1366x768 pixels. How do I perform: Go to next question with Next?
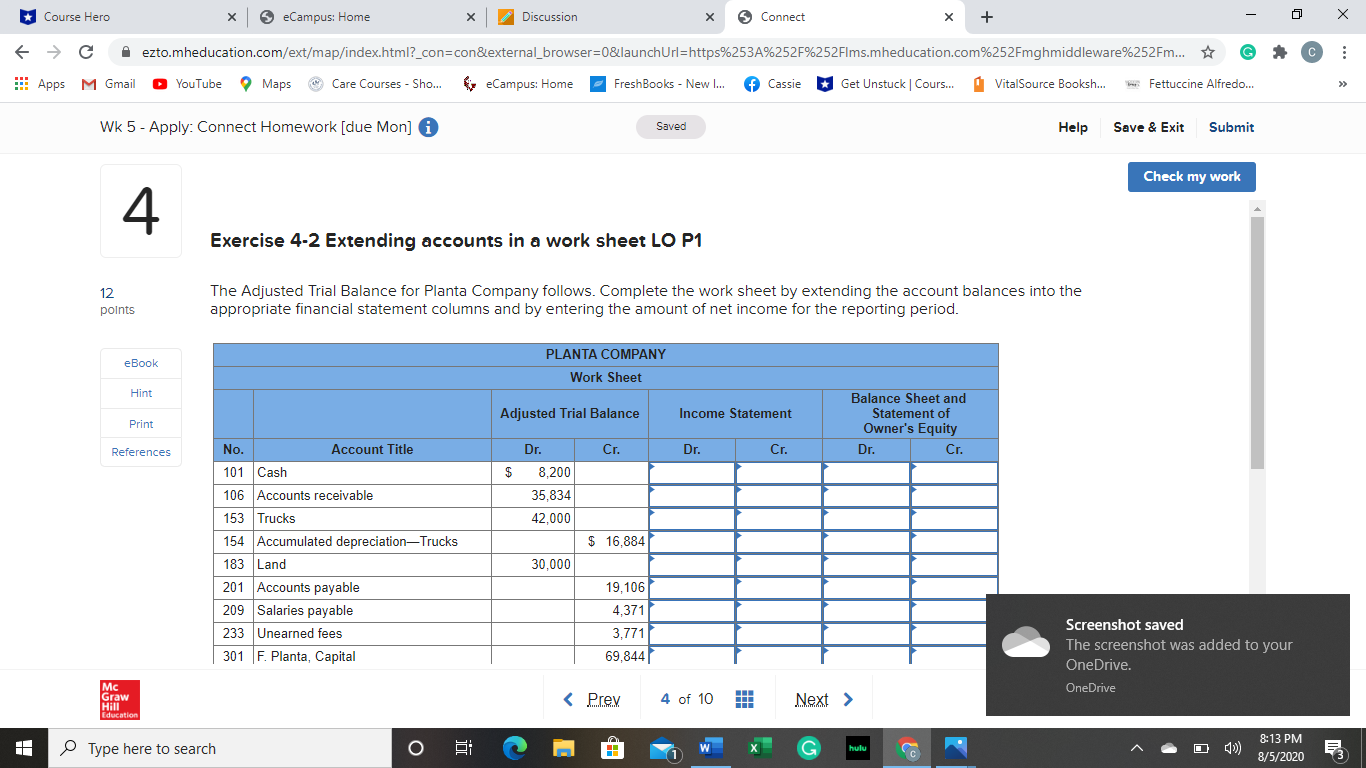tap(824, 699)
